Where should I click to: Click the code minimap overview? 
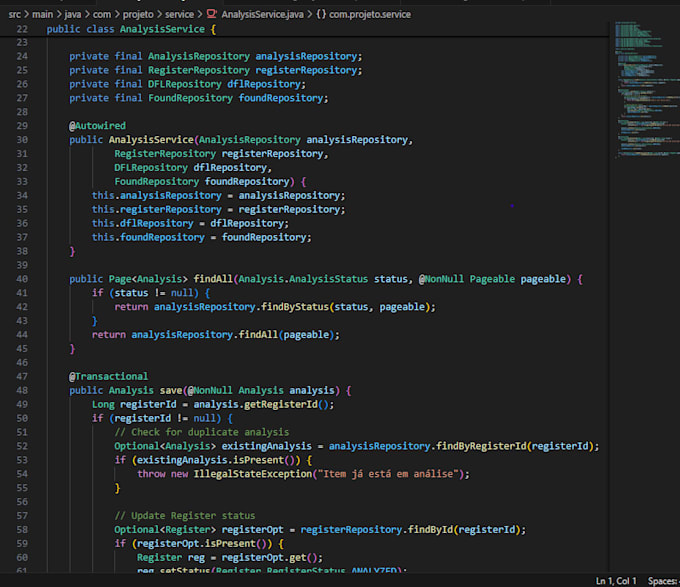click(646, 89)
